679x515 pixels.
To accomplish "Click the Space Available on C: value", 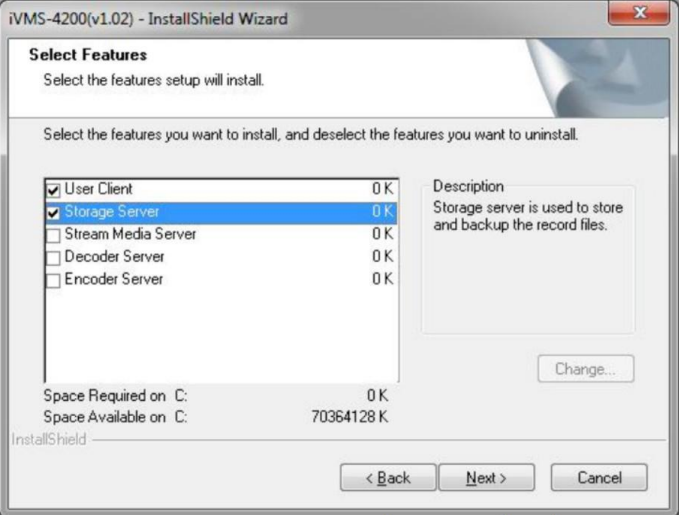I will [x=350, y=417].
